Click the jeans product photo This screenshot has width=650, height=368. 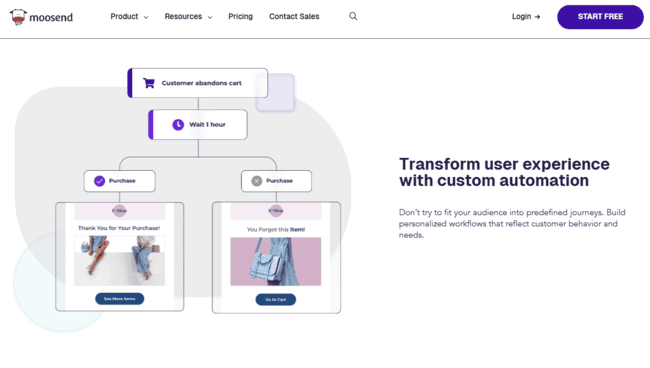(119, 261)
